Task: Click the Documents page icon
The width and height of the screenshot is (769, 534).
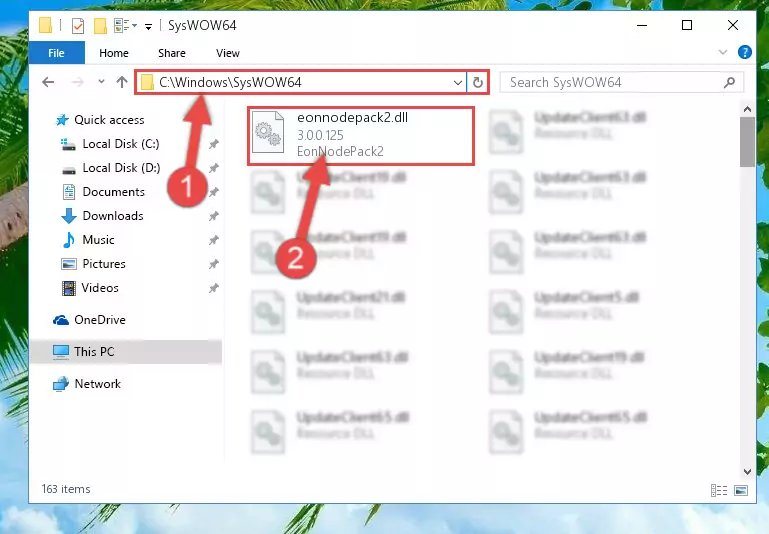Action: (69, 192)
